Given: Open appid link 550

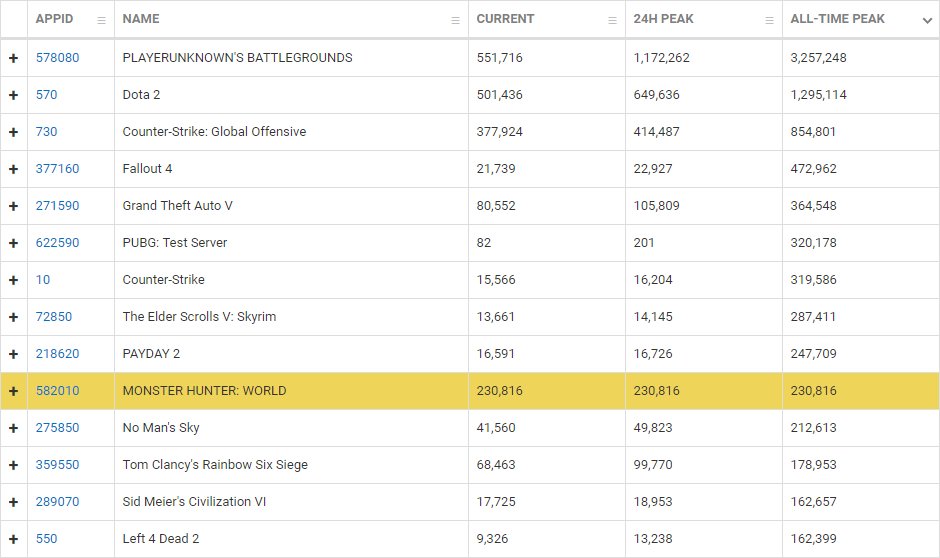Looking at the screenshot, I should (46, 539).
